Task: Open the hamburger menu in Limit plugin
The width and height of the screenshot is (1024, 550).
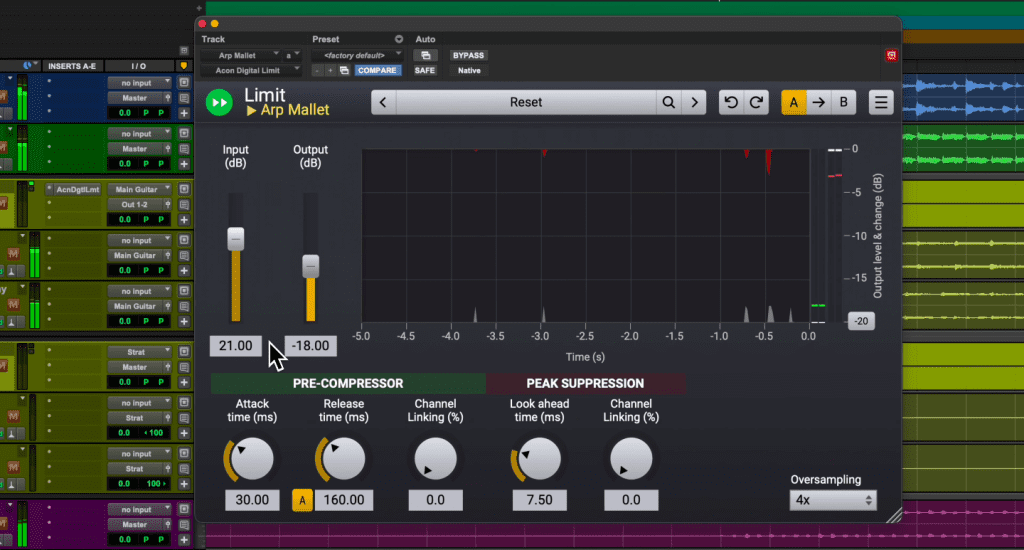Action: pyautogui.click(x=880, y=103)
